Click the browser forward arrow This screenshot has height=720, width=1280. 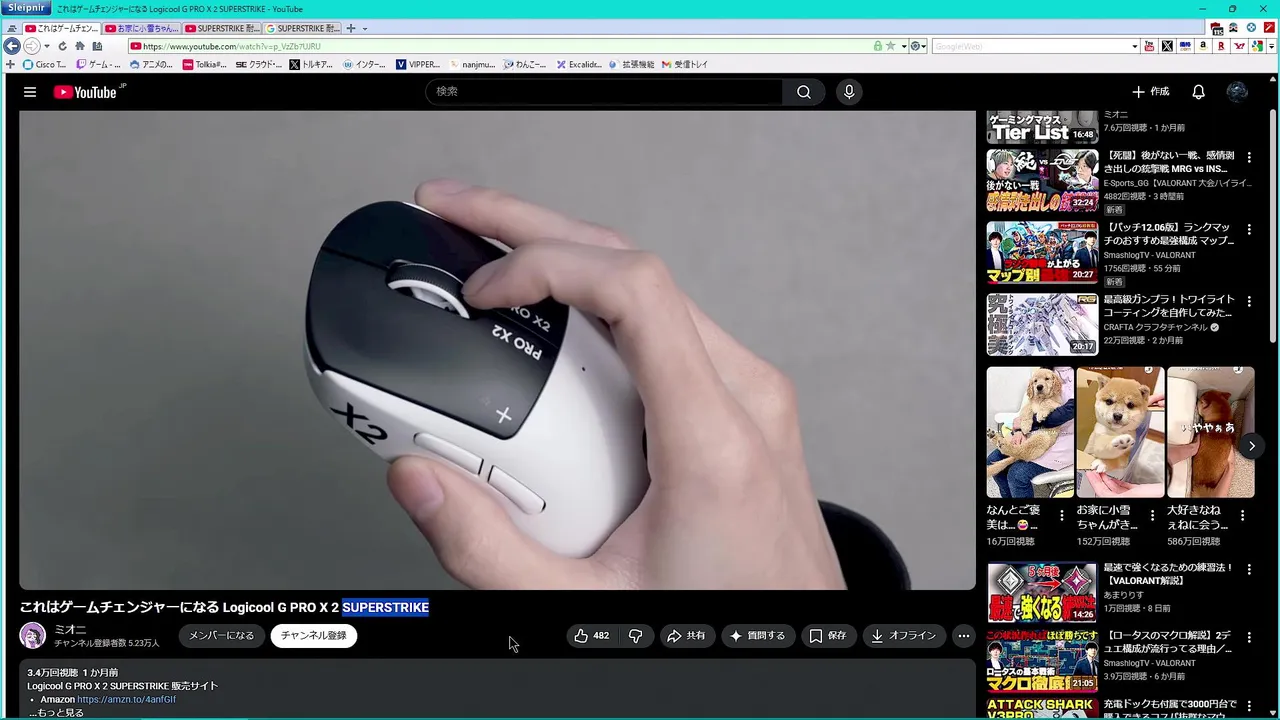[x=31, y=46]
